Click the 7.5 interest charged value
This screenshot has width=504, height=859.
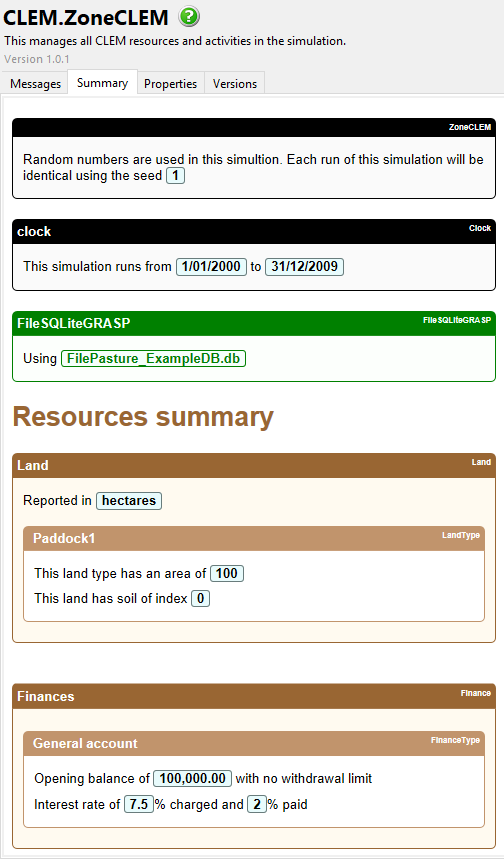[x=139, y=805]
